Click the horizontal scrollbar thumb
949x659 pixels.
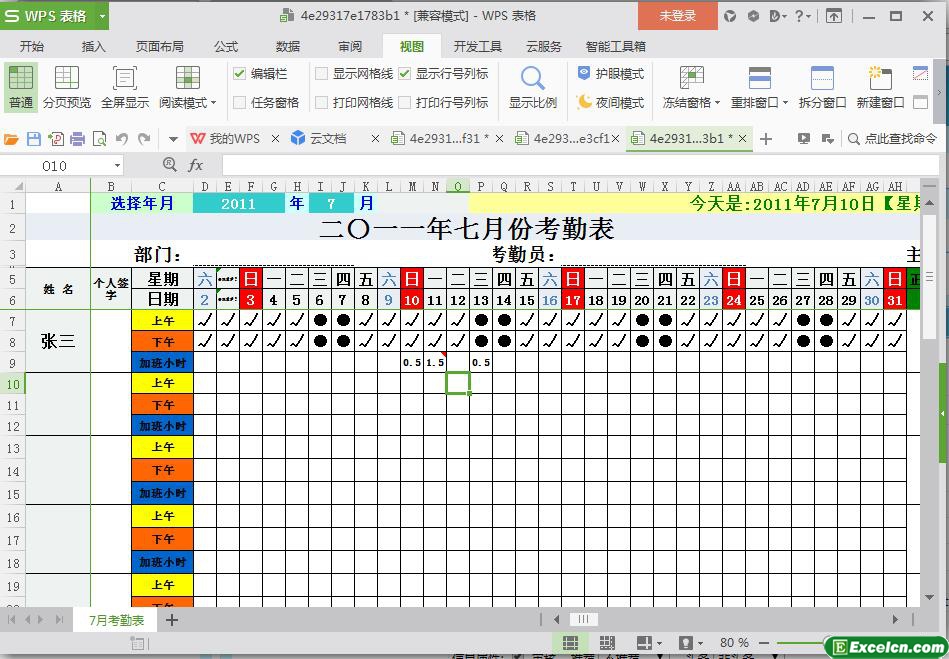click(583, 619)
